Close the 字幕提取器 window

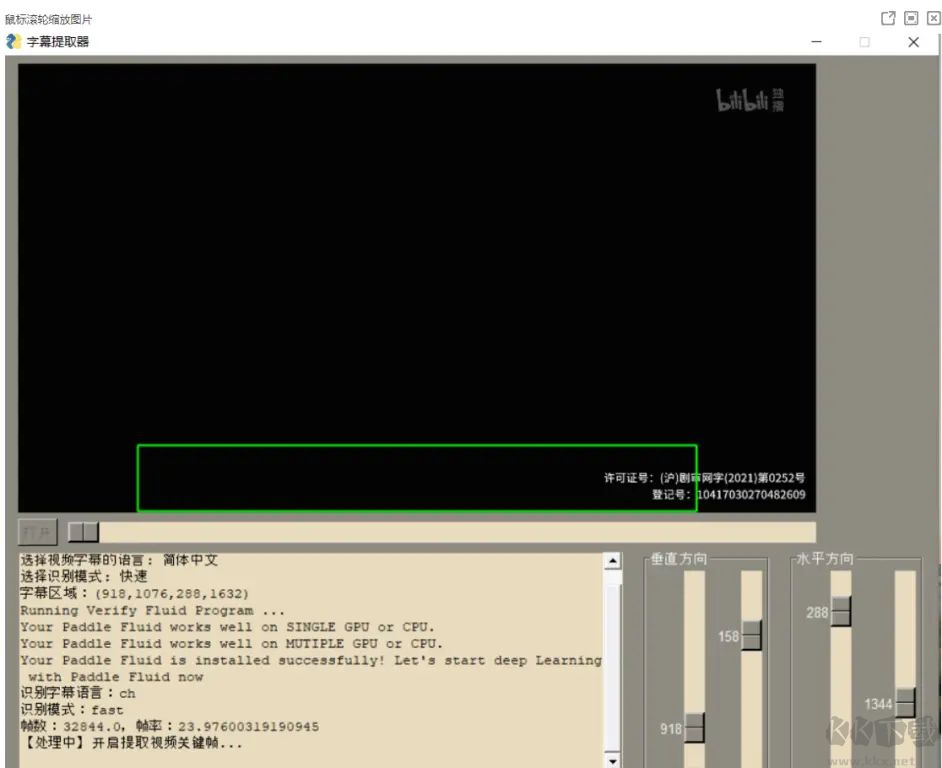[x=913, y=42]
